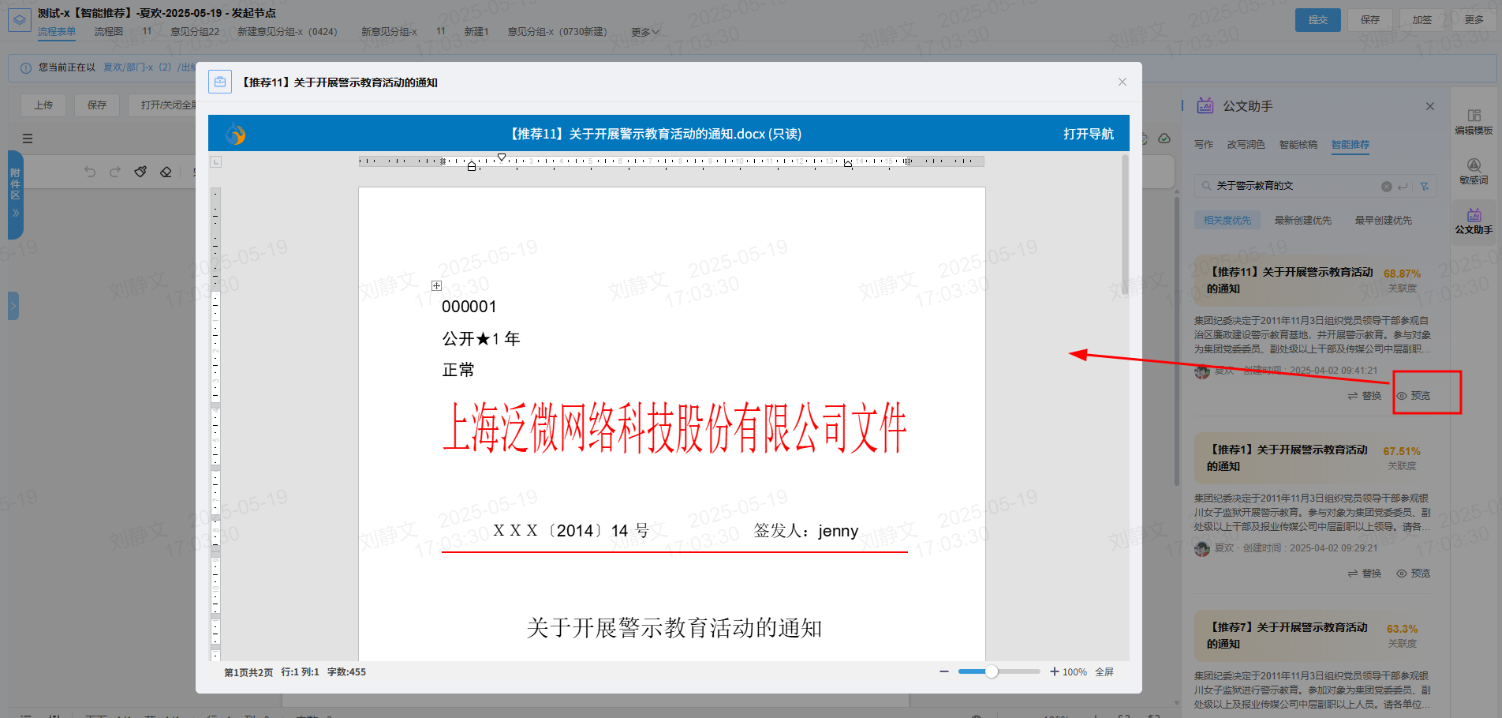Click the 100% zoom level in the status bar
The image size is (1502, 718).
(1075, 672)
